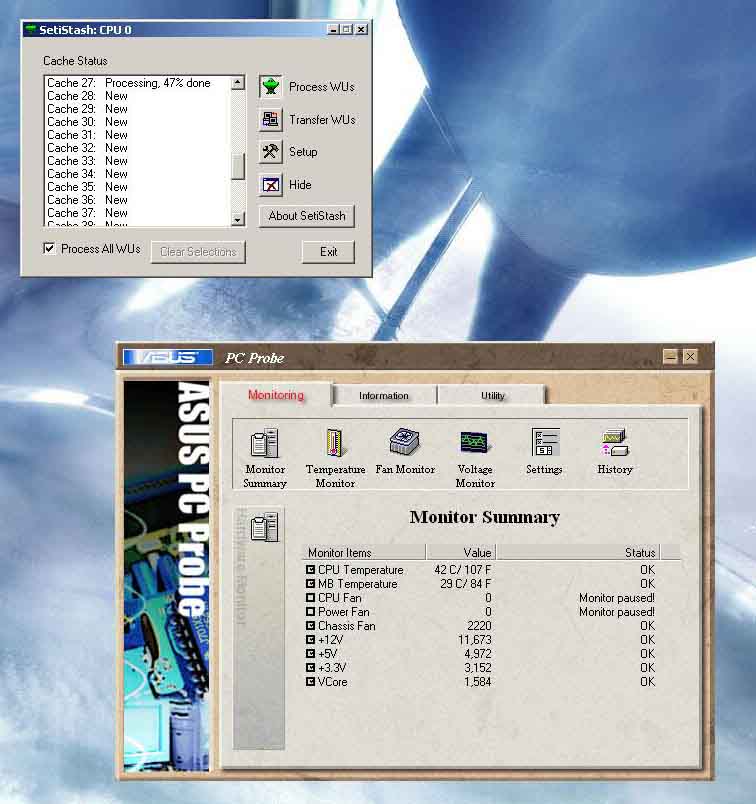Switch to the Monitoring tab
This screenshot has height=804, width=756.
tap(276, 395)
